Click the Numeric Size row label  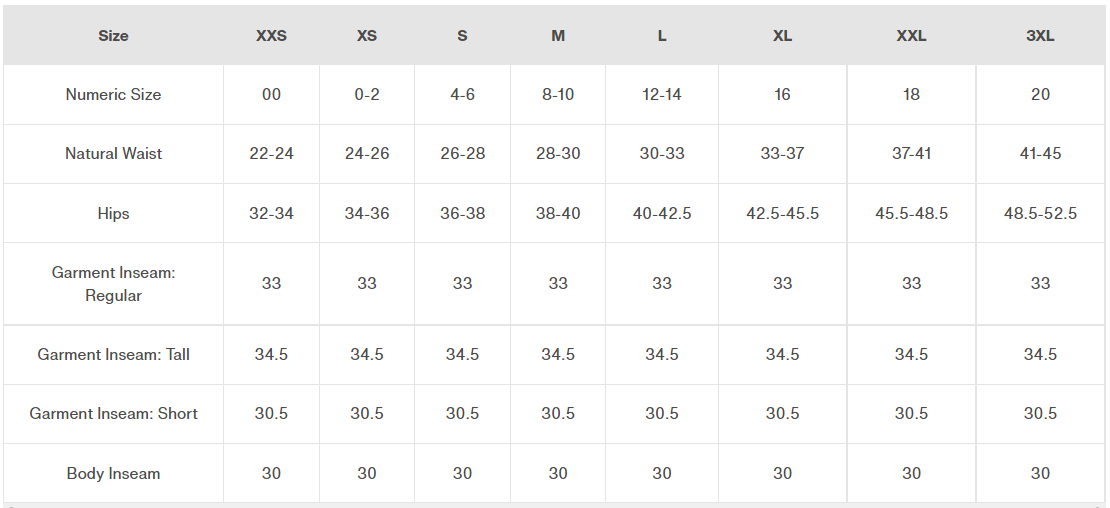click(x=113, y=95)
